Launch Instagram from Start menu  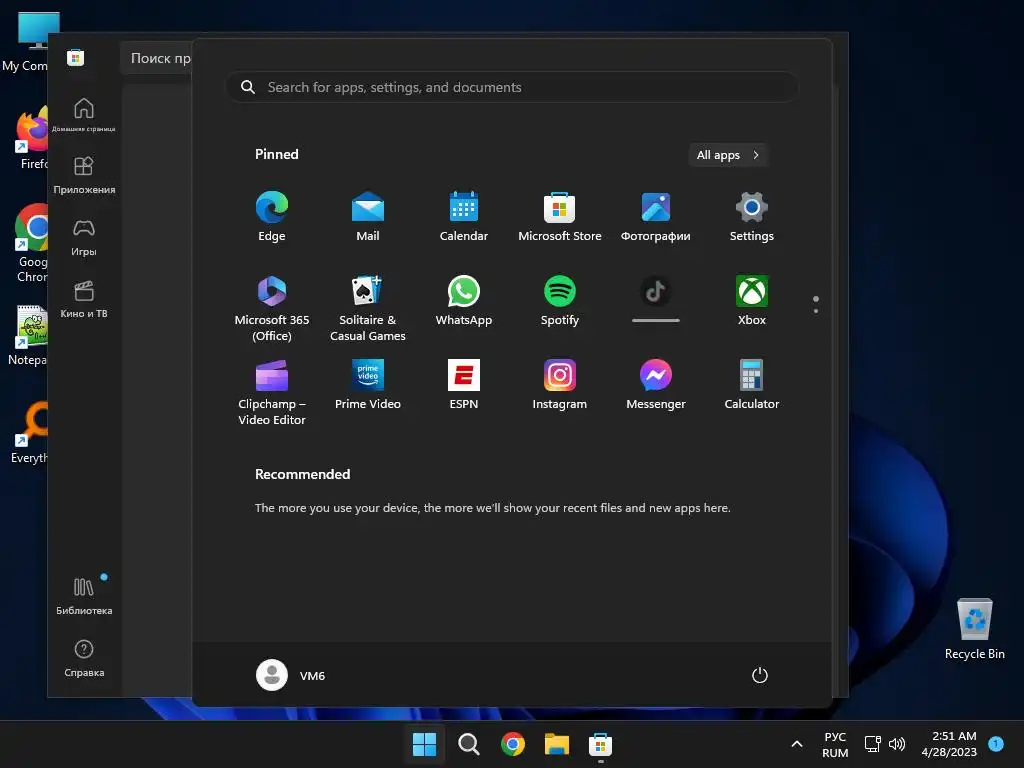coord(560,384)
